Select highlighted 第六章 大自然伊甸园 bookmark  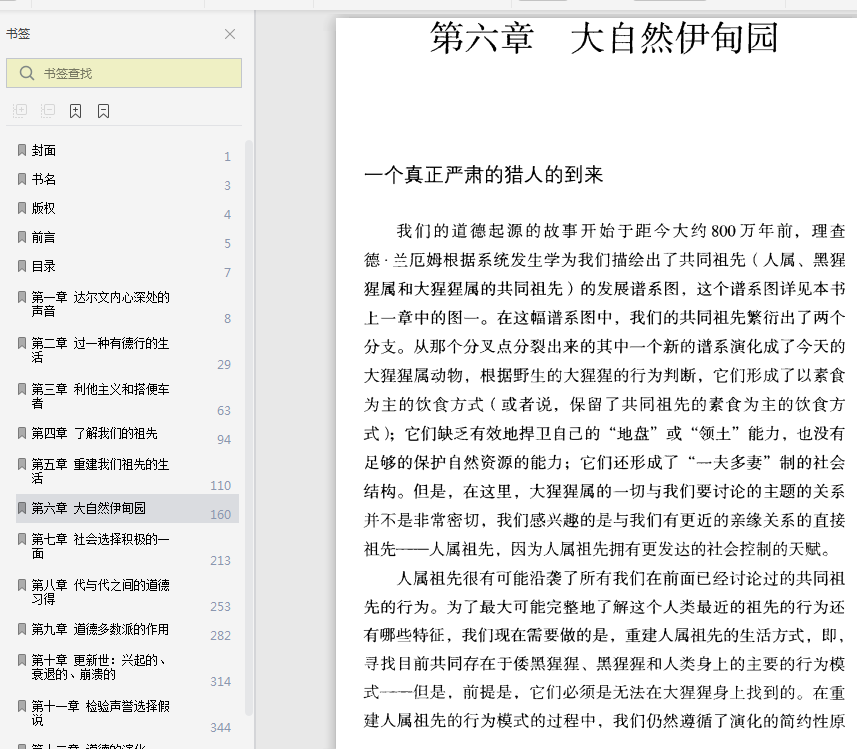click(127, 508)
